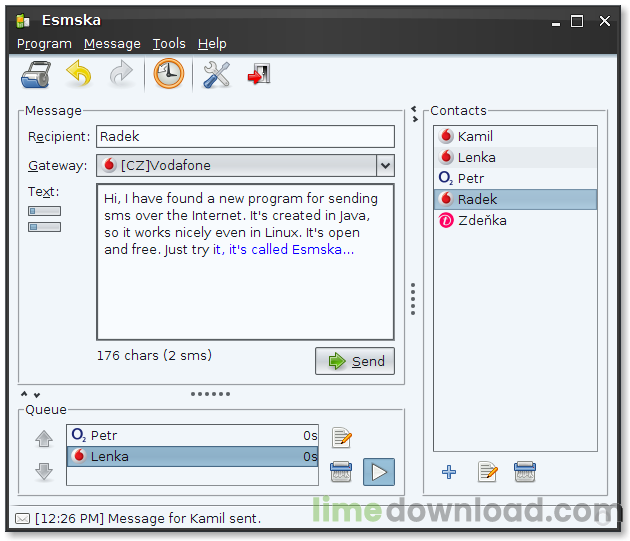This screenshot has height=541, width=630.
Task: Minimize the Esmska window
Action: (556, 24)
